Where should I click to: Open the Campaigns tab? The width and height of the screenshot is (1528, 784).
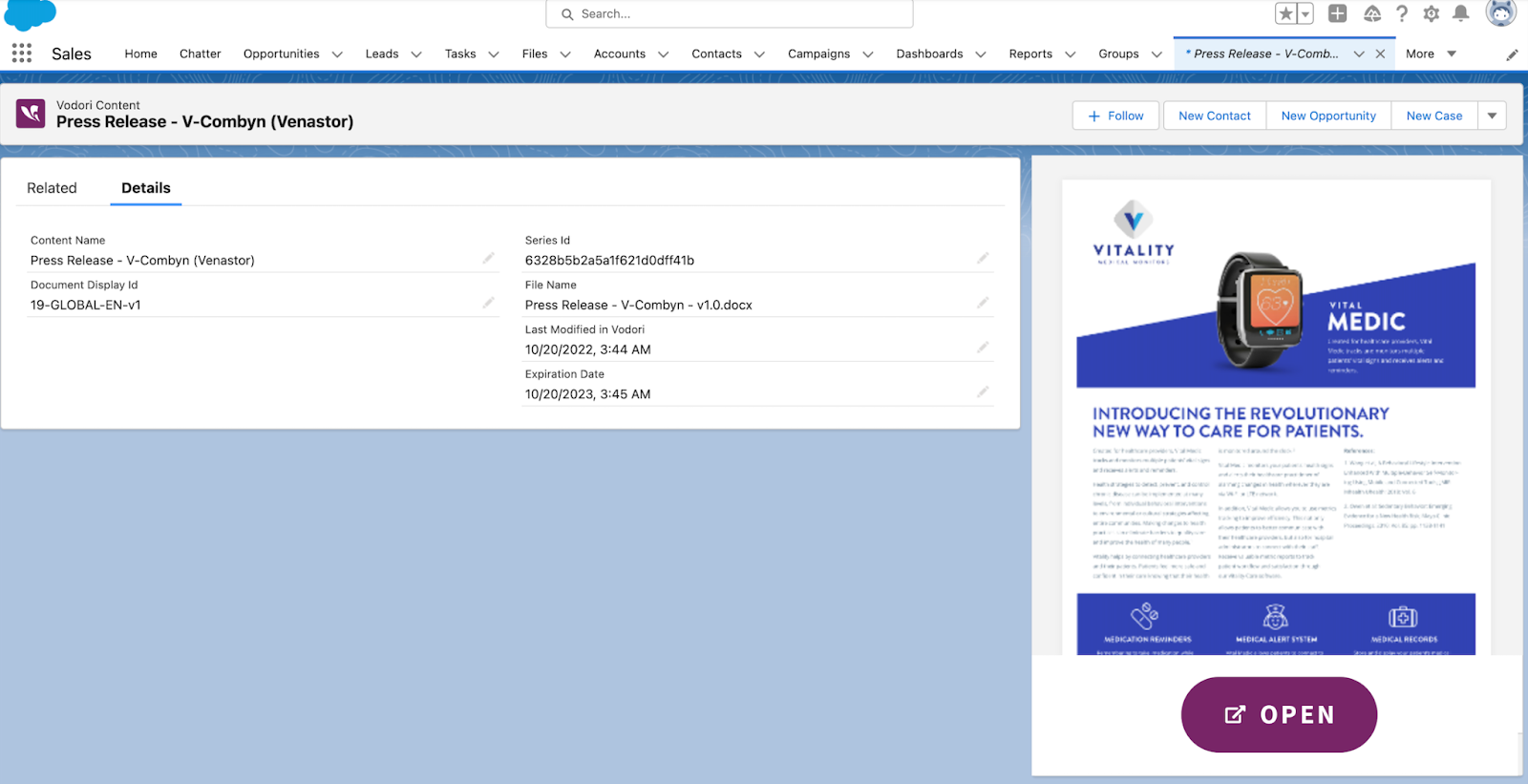click(x=819, y=53)
